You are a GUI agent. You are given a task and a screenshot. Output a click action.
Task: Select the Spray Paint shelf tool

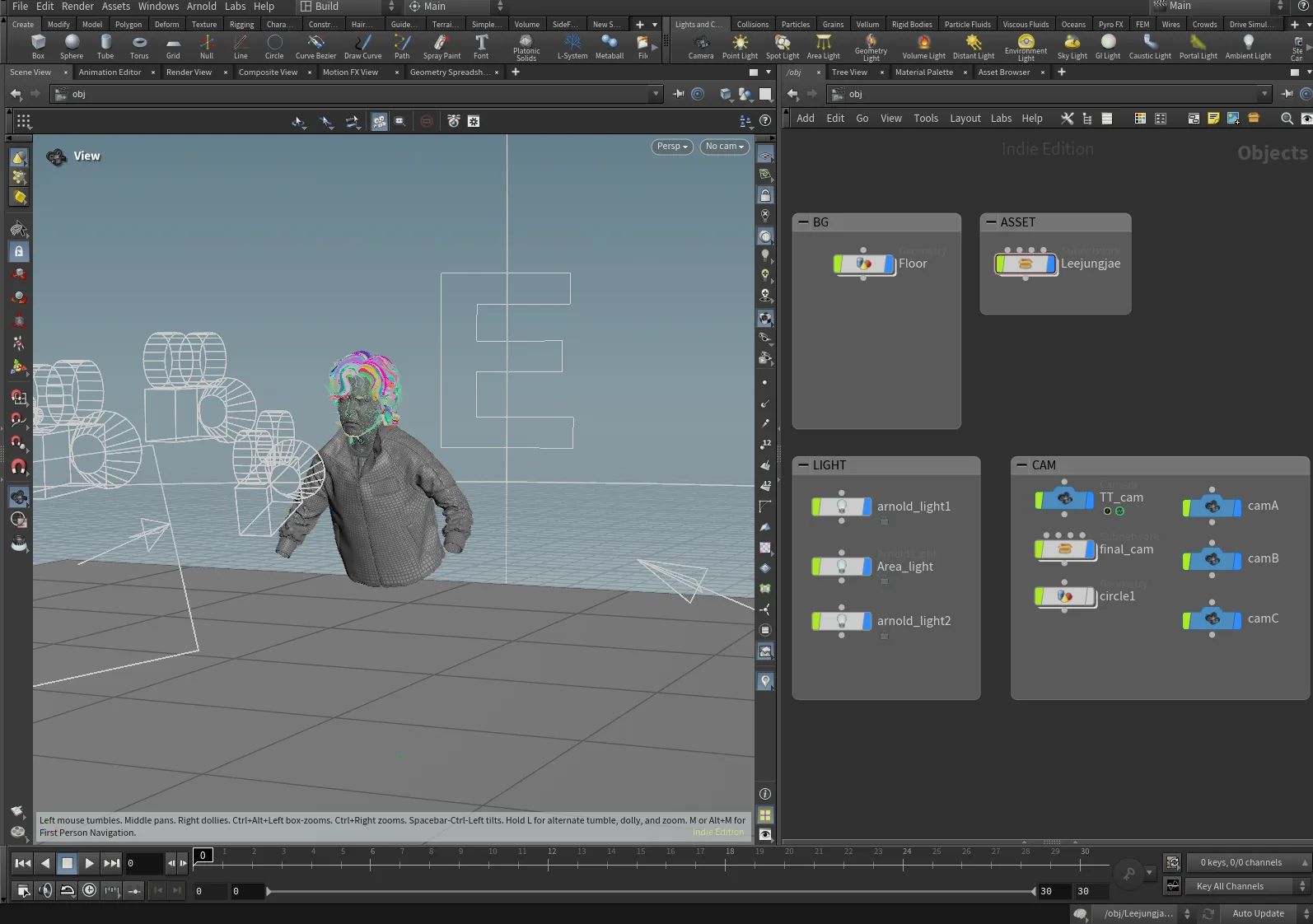pos(442,46)
